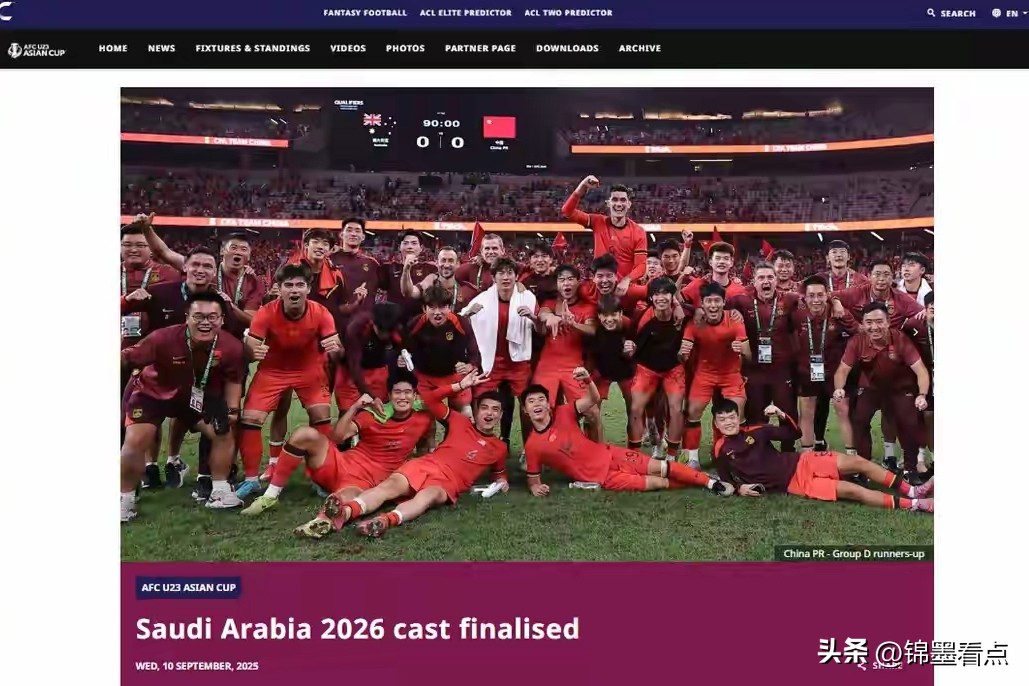
Task: Click the Fantasy Football link
Action: 365,12
